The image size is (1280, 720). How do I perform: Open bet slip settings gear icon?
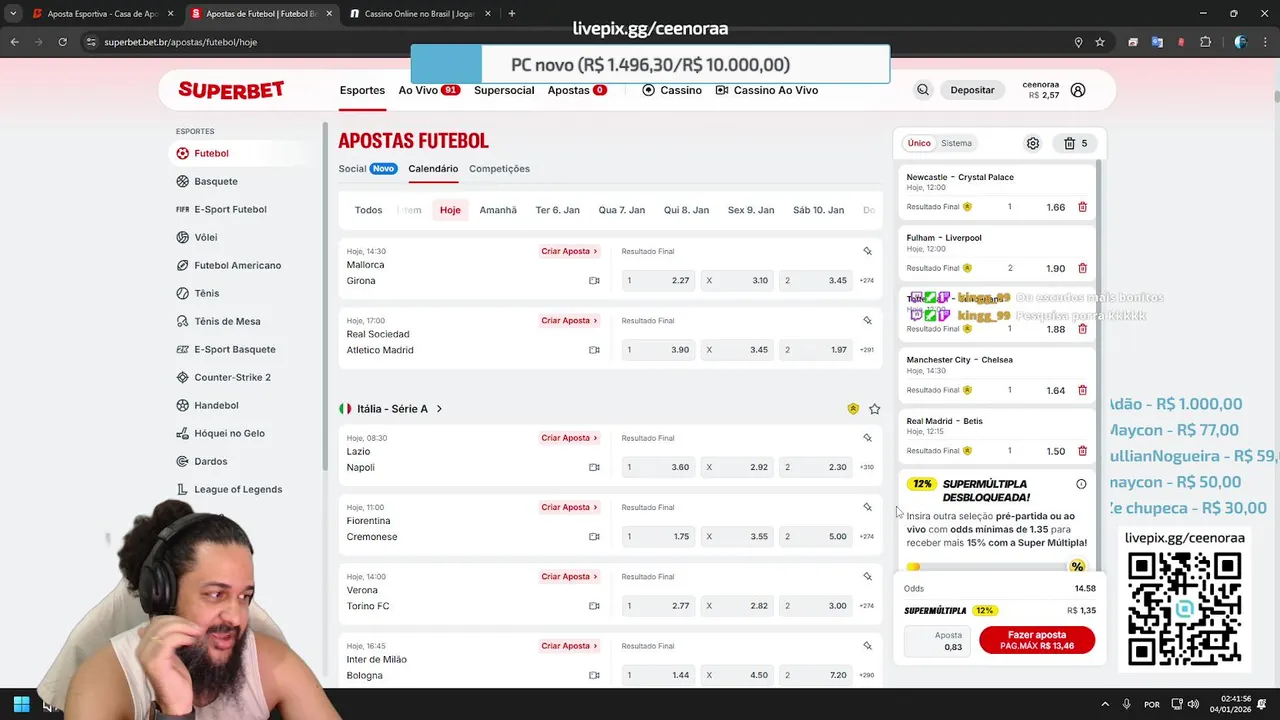coord(1033,143)
